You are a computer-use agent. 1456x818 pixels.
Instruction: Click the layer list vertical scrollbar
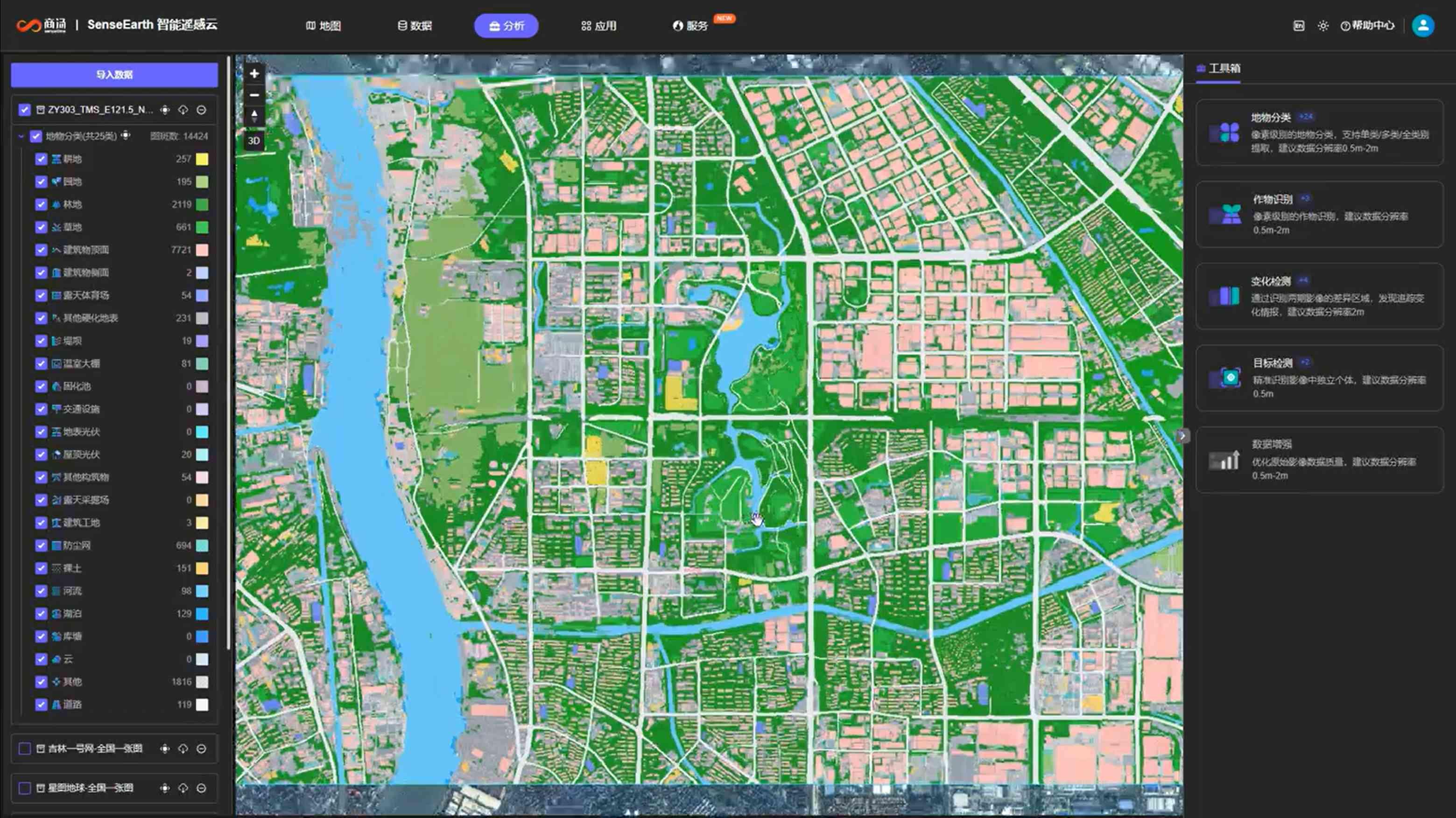228,353
